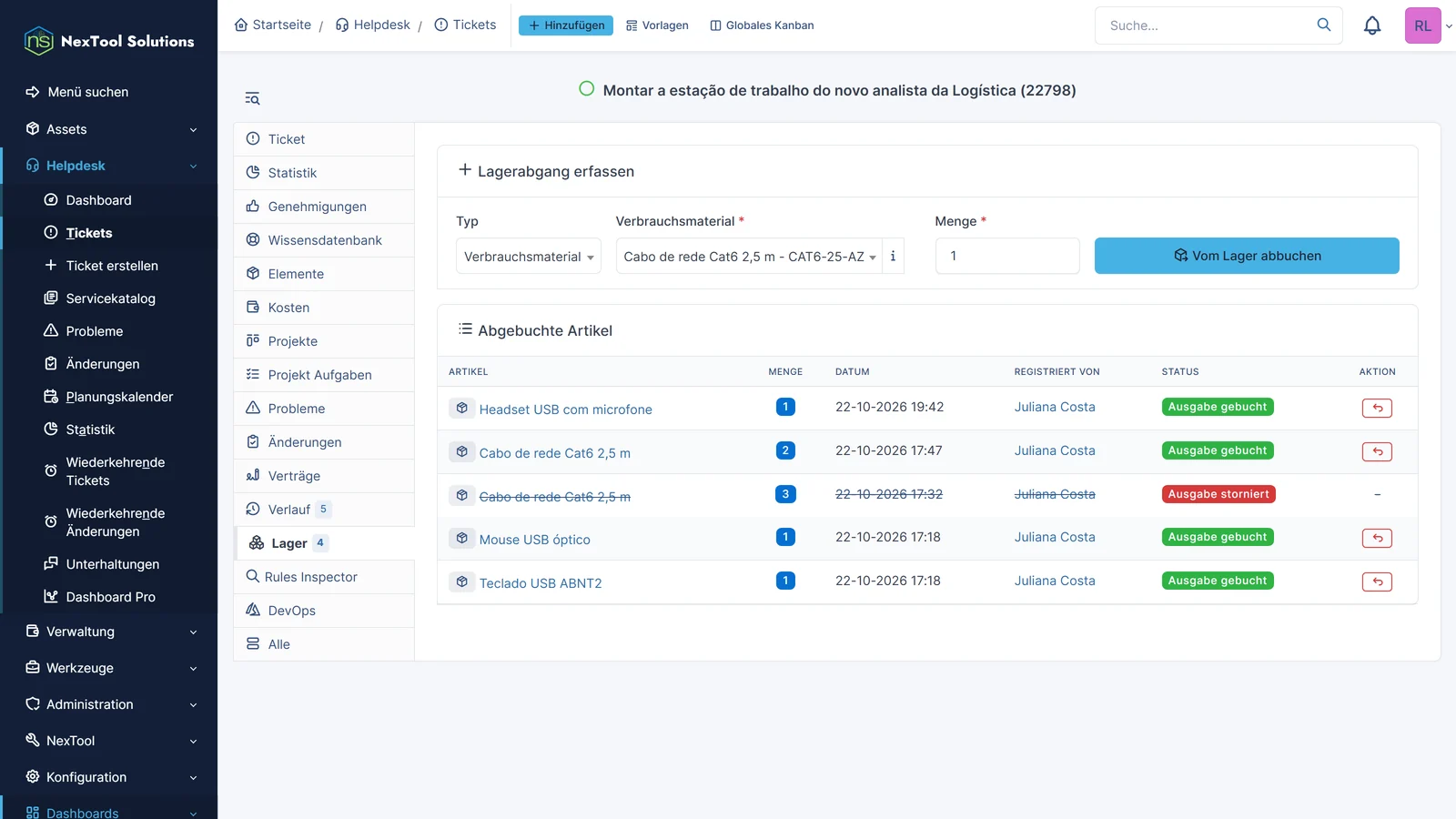Reverse the Teclado USB ABNT2 booking

coord(1377,581)
